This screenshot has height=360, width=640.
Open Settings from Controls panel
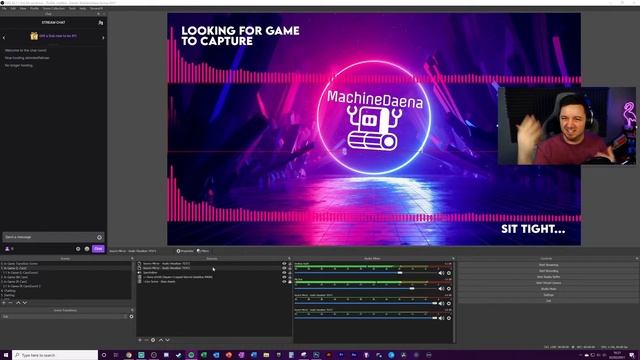coord(549,295)
